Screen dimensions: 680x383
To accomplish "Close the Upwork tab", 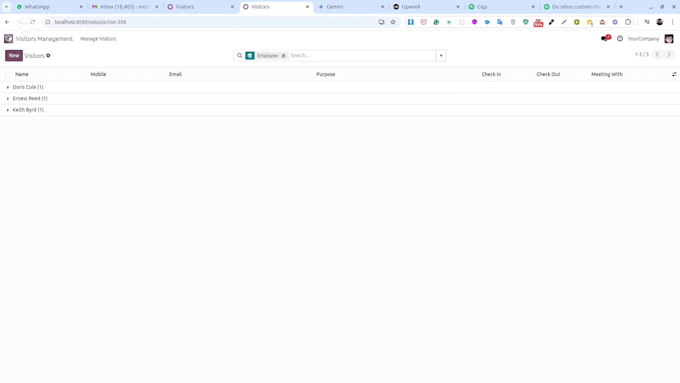I will coord(458,7).
